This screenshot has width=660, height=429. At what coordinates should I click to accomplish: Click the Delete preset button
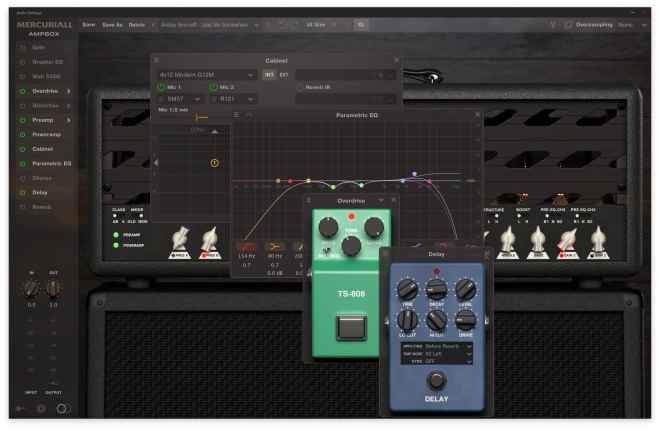[136, 25]
